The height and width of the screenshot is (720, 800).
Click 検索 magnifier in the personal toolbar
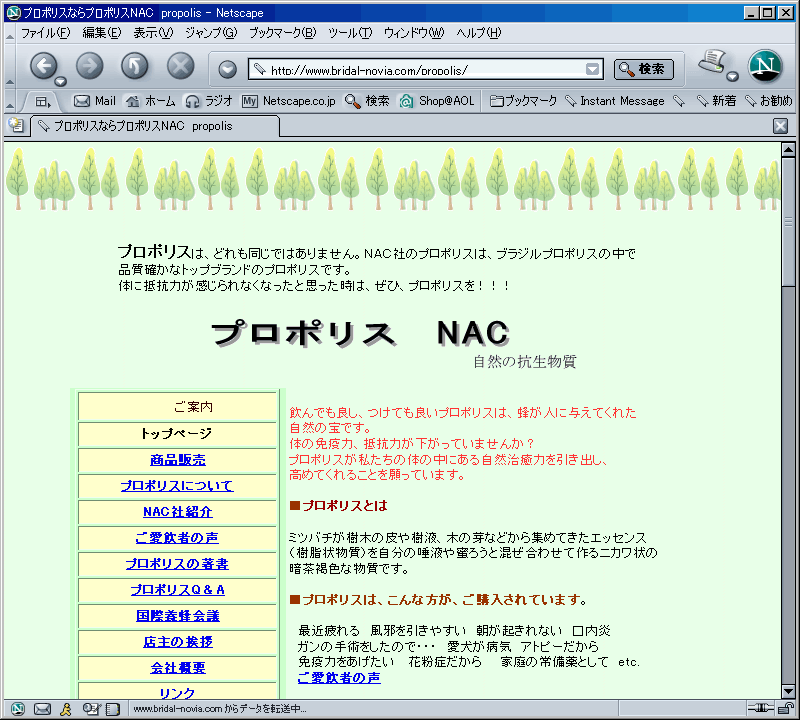(367, 101)
